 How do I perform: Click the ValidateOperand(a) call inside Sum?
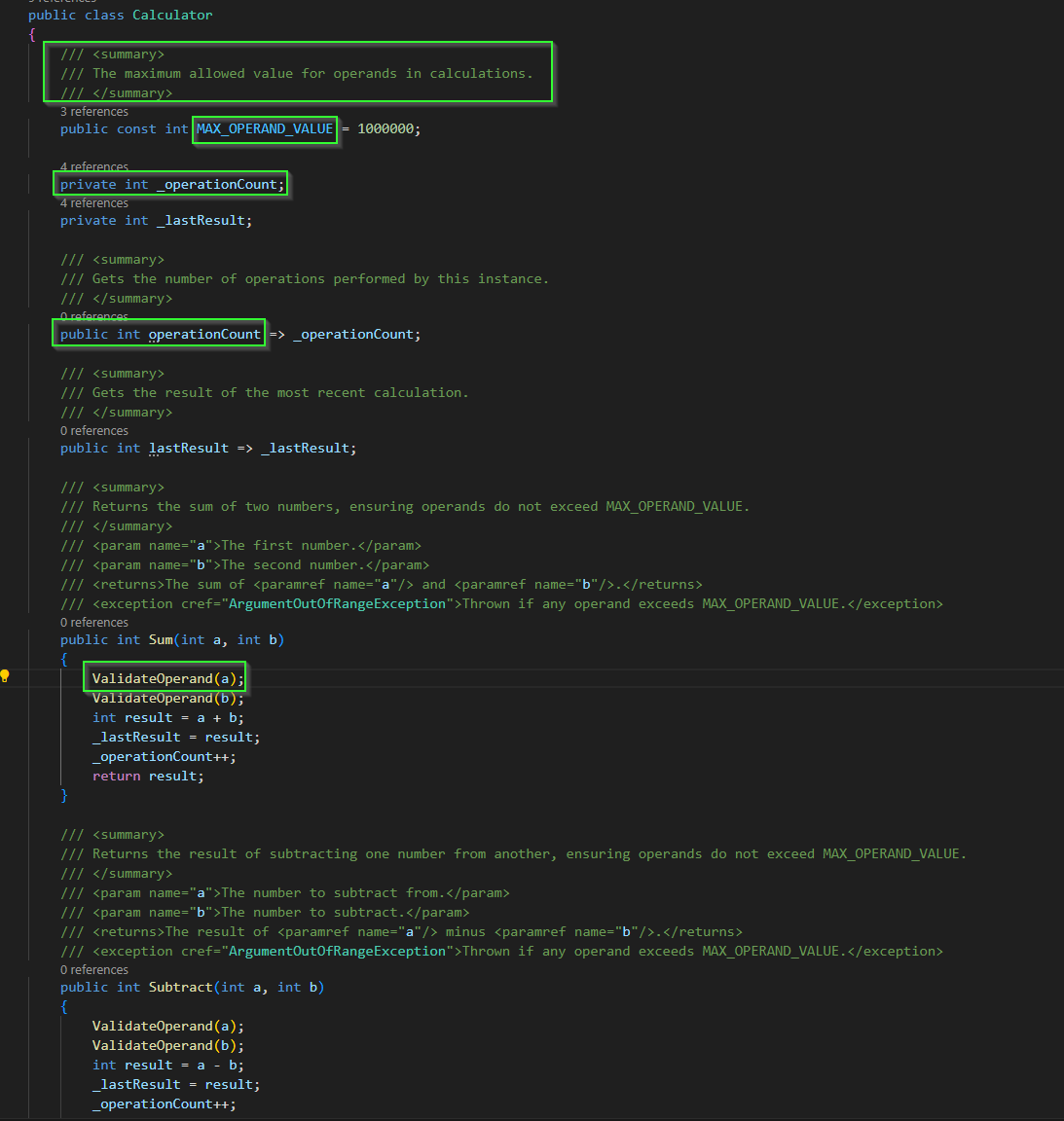coord(164,678)
